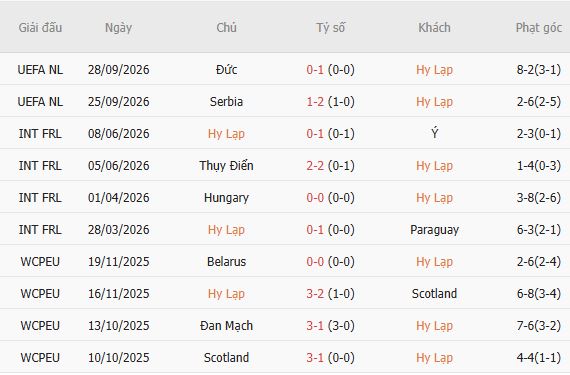Open the Hungary team link

[x=226, y=198]
